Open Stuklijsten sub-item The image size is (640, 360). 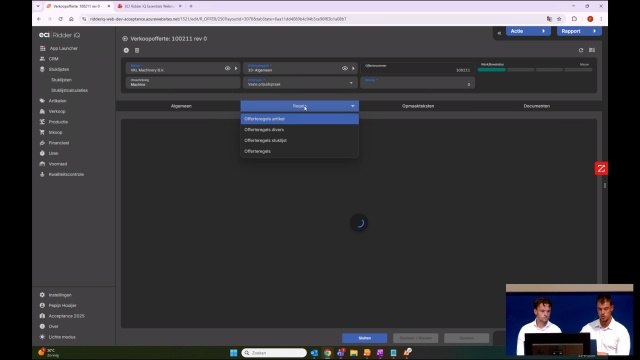(61, 80)
